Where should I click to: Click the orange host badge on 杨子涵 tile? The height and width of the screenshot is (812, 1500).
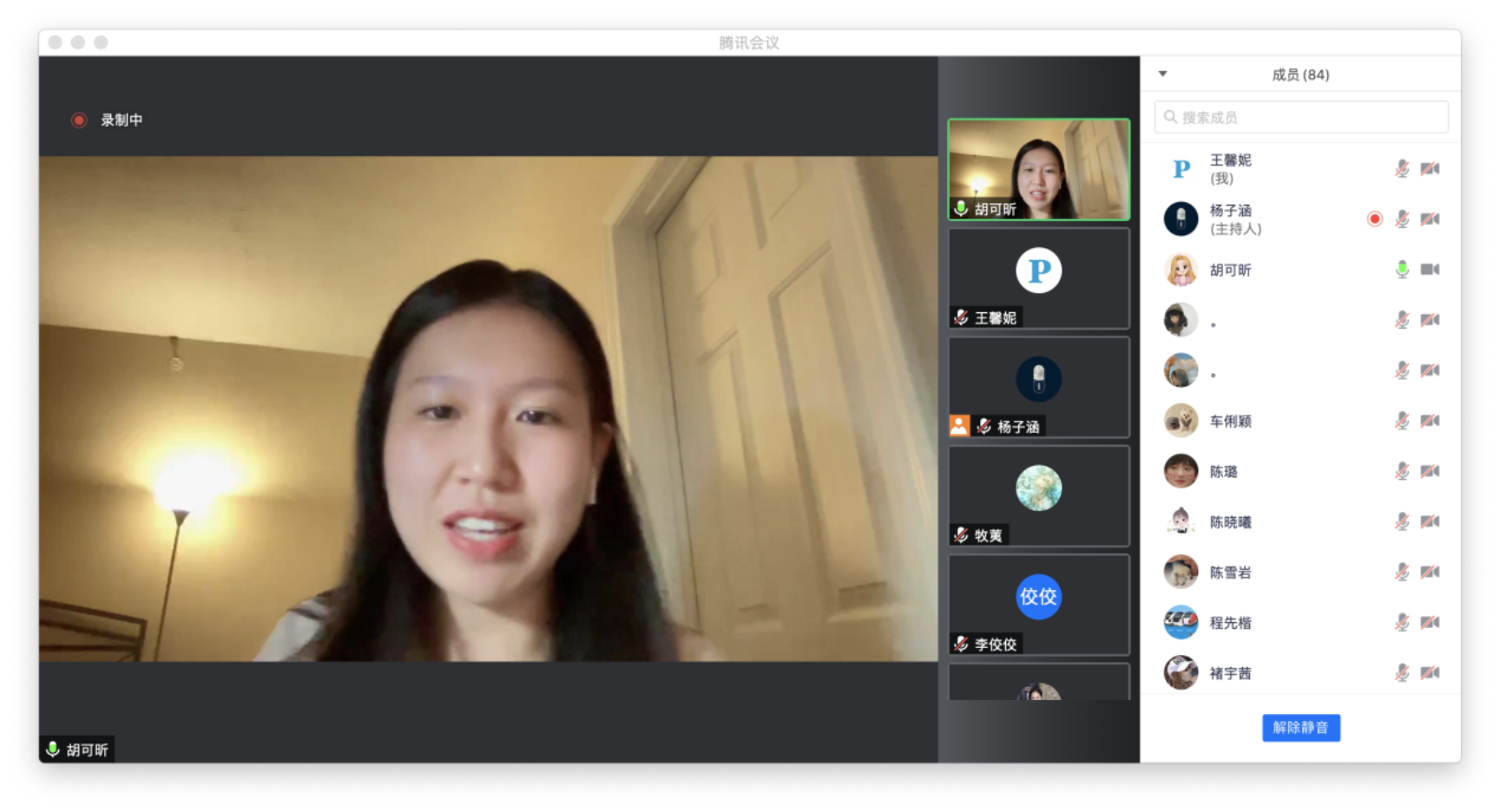(959, 426)
